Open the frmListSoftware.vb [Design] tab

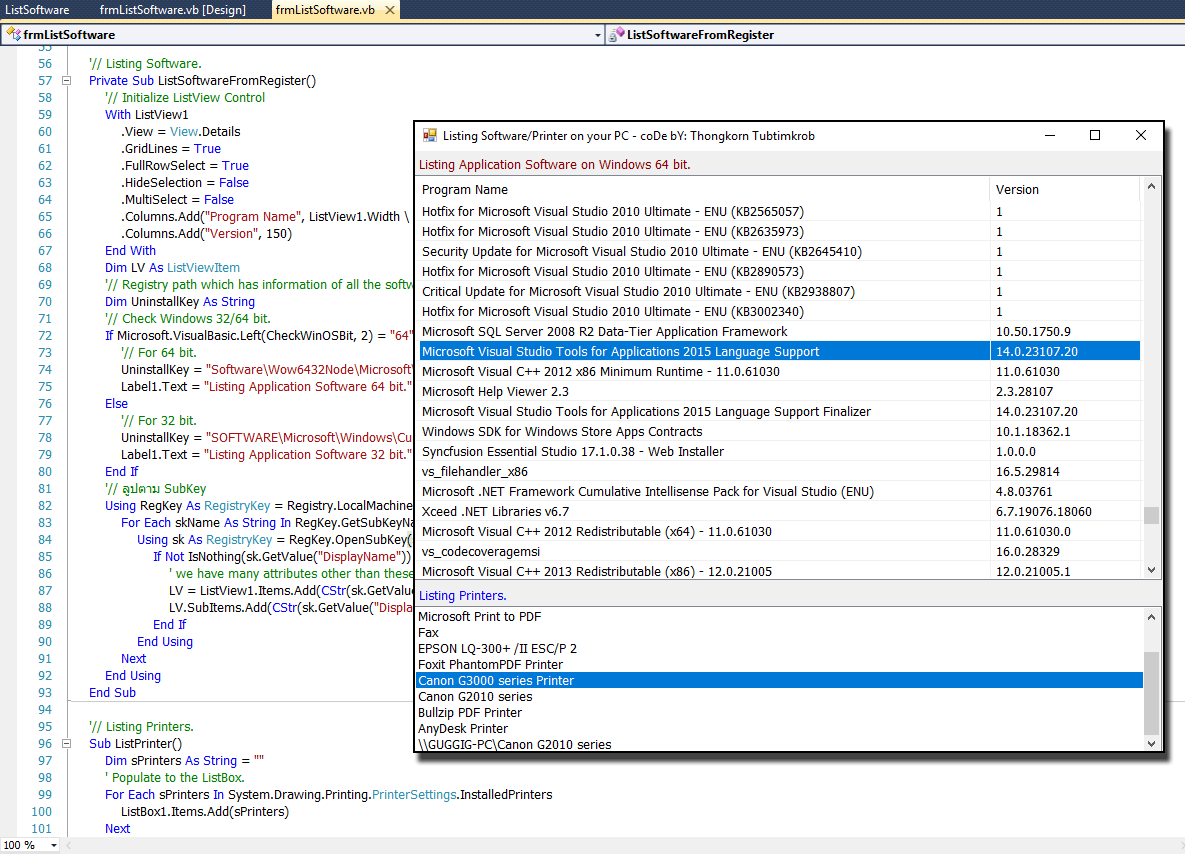(172, 10)
